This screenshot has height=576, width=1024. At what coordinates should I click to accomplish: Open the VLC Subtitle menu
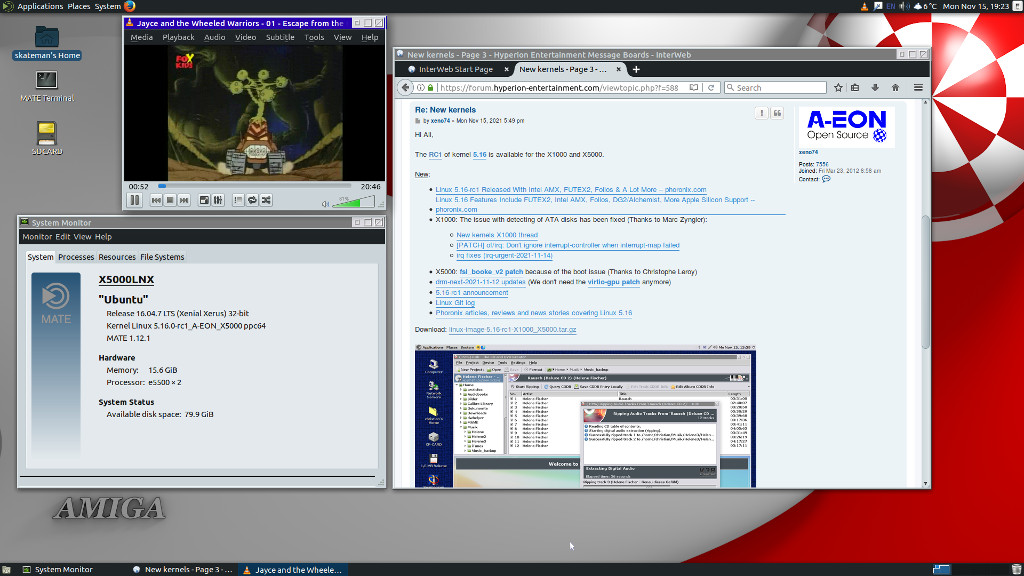click(x=280, y=37)
